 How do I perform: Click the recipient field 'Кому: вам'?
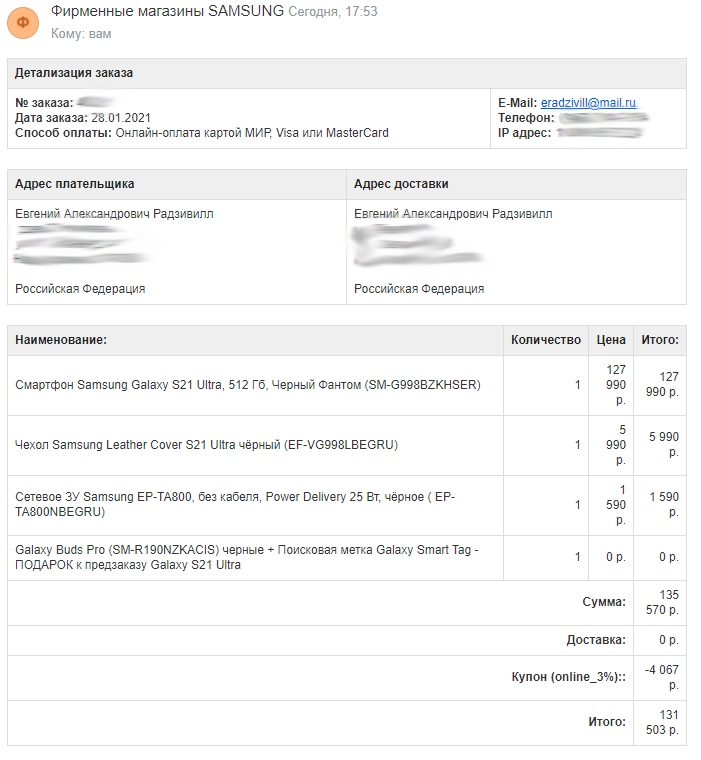[81, 33]
